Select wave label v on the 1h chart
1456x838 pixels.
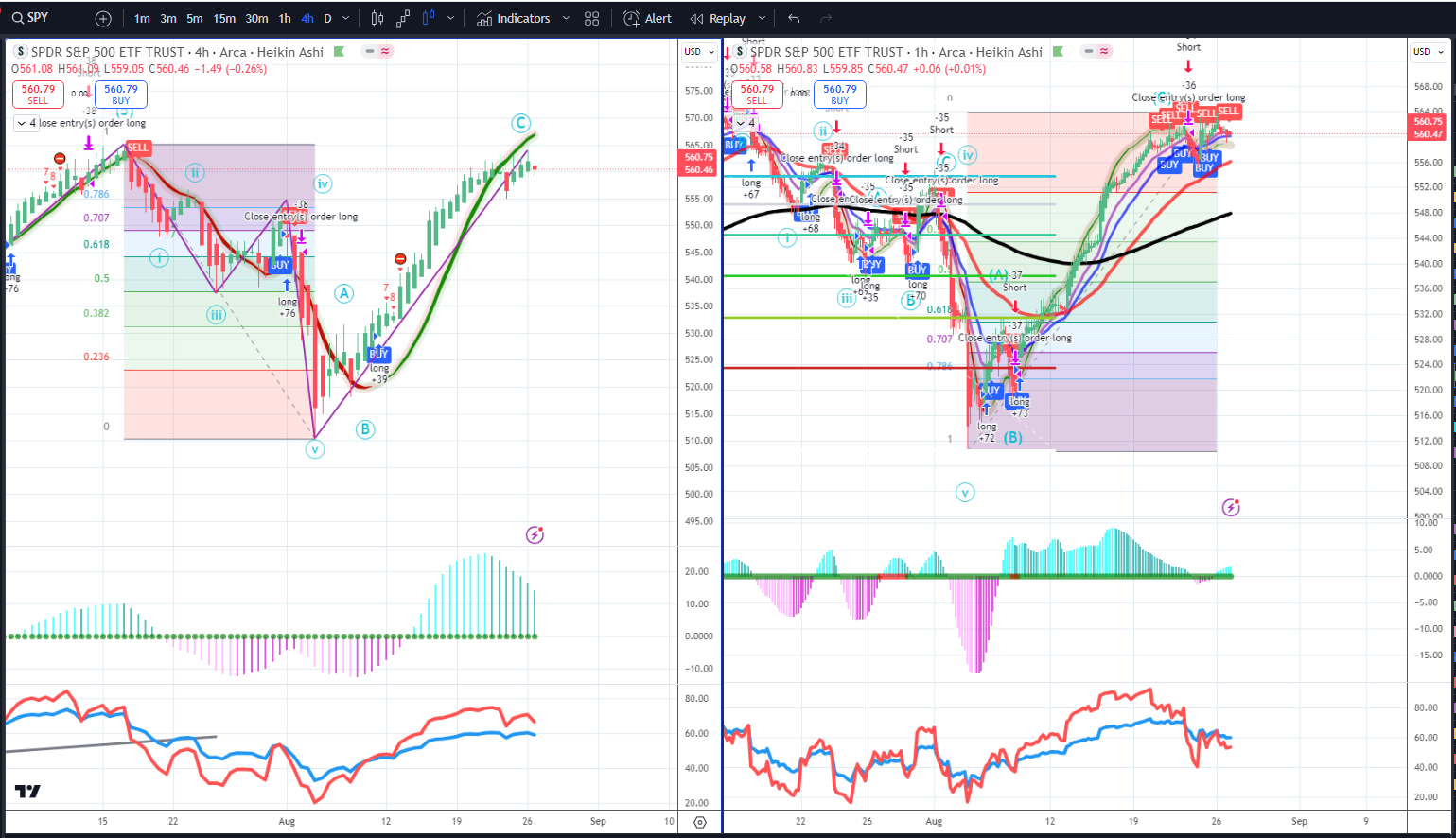(965, 492)
